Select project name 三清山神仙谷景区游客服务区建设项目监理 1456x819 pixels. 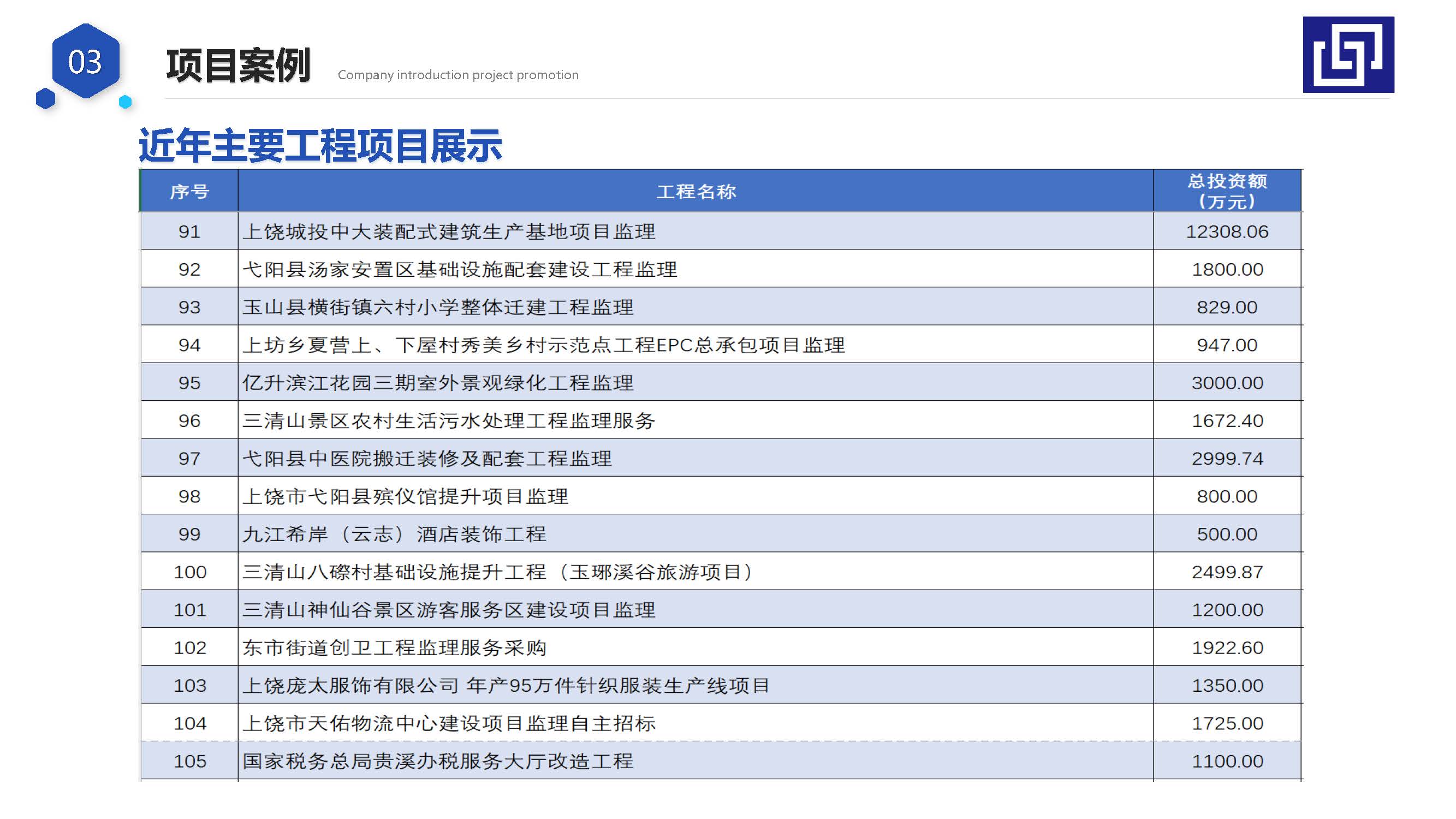[x=449, y=610]
